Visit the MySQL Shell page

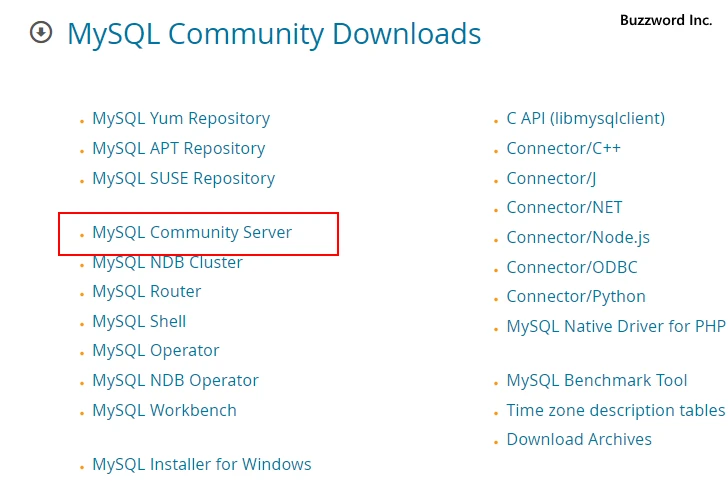[139, 321]
